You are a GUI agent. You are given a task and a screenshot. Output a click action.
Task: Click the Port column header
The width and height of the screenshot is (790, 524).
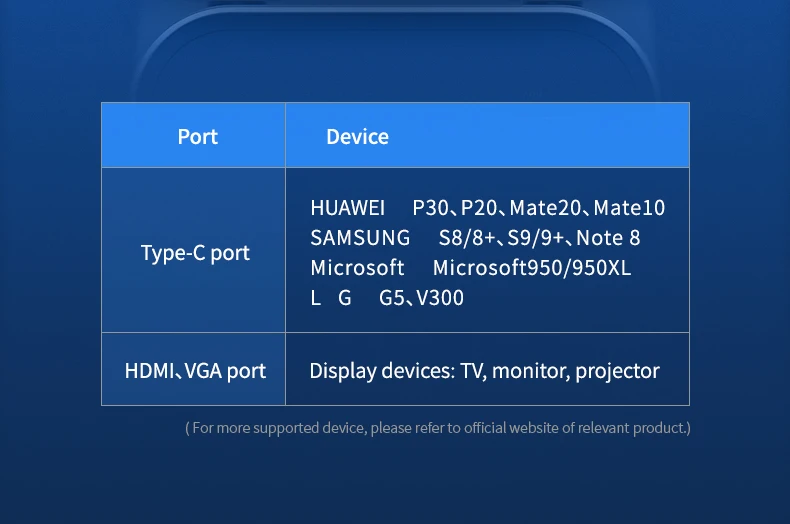pos(198,137)
